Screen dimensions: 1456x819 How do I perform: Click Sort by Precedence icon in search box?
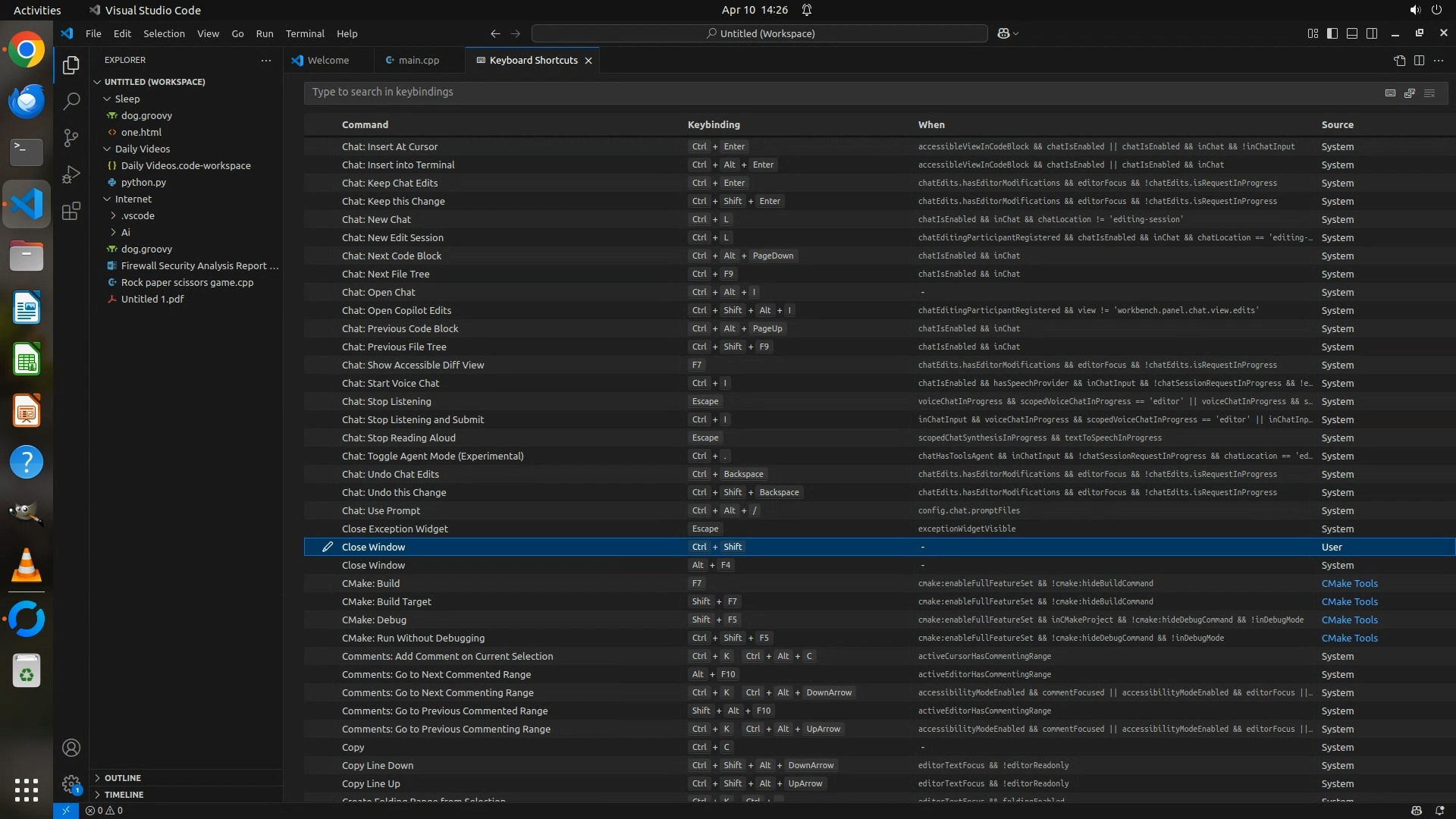point(1410,93)
